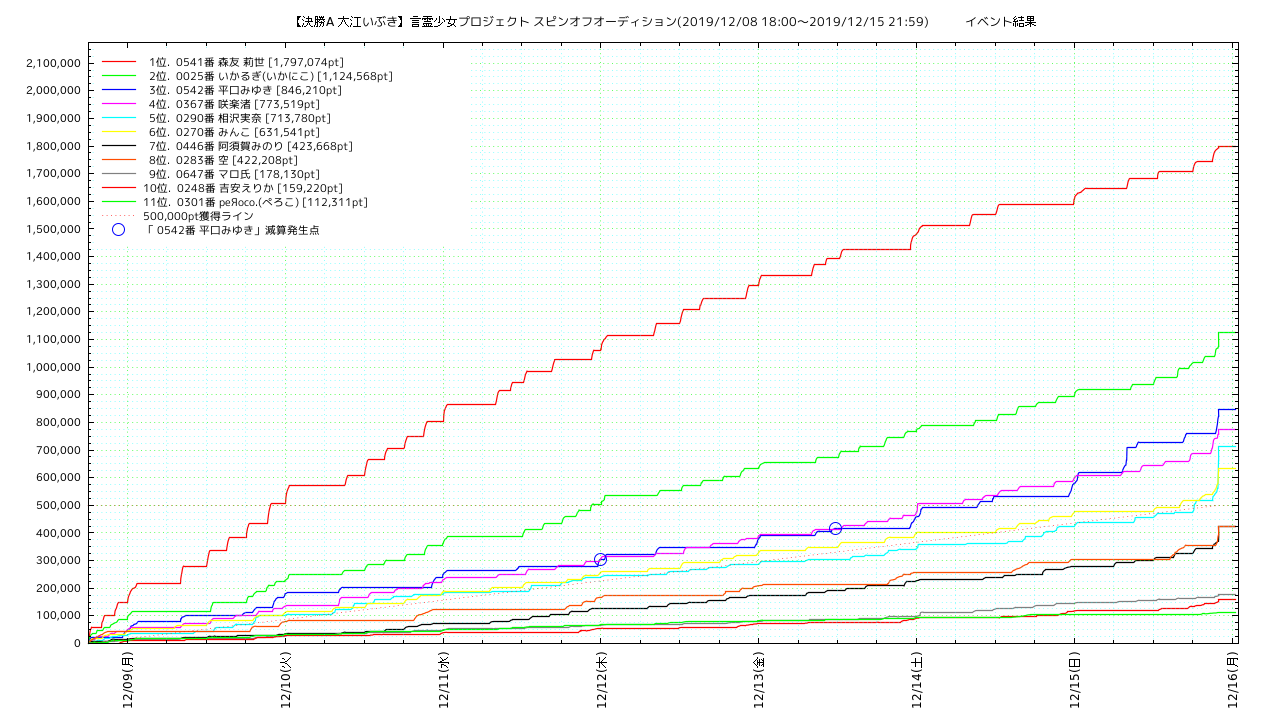Select legend entry '6位. 0270番 みんこ'
Viewport: 1280px width, 720px height.
(x=234, y=132)
